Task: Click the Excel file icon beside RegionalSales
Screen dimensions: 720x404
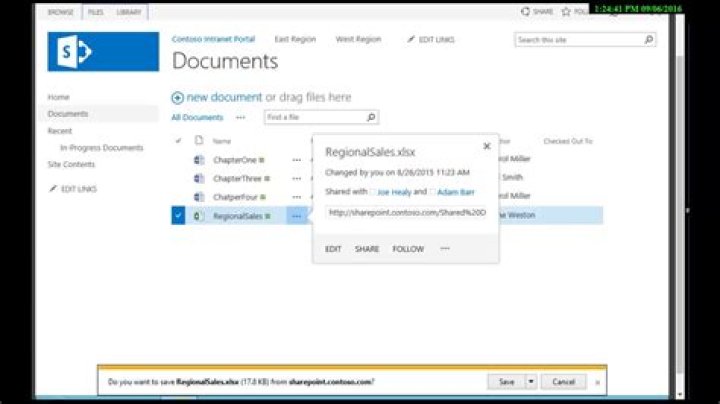Action: [199, 216]
